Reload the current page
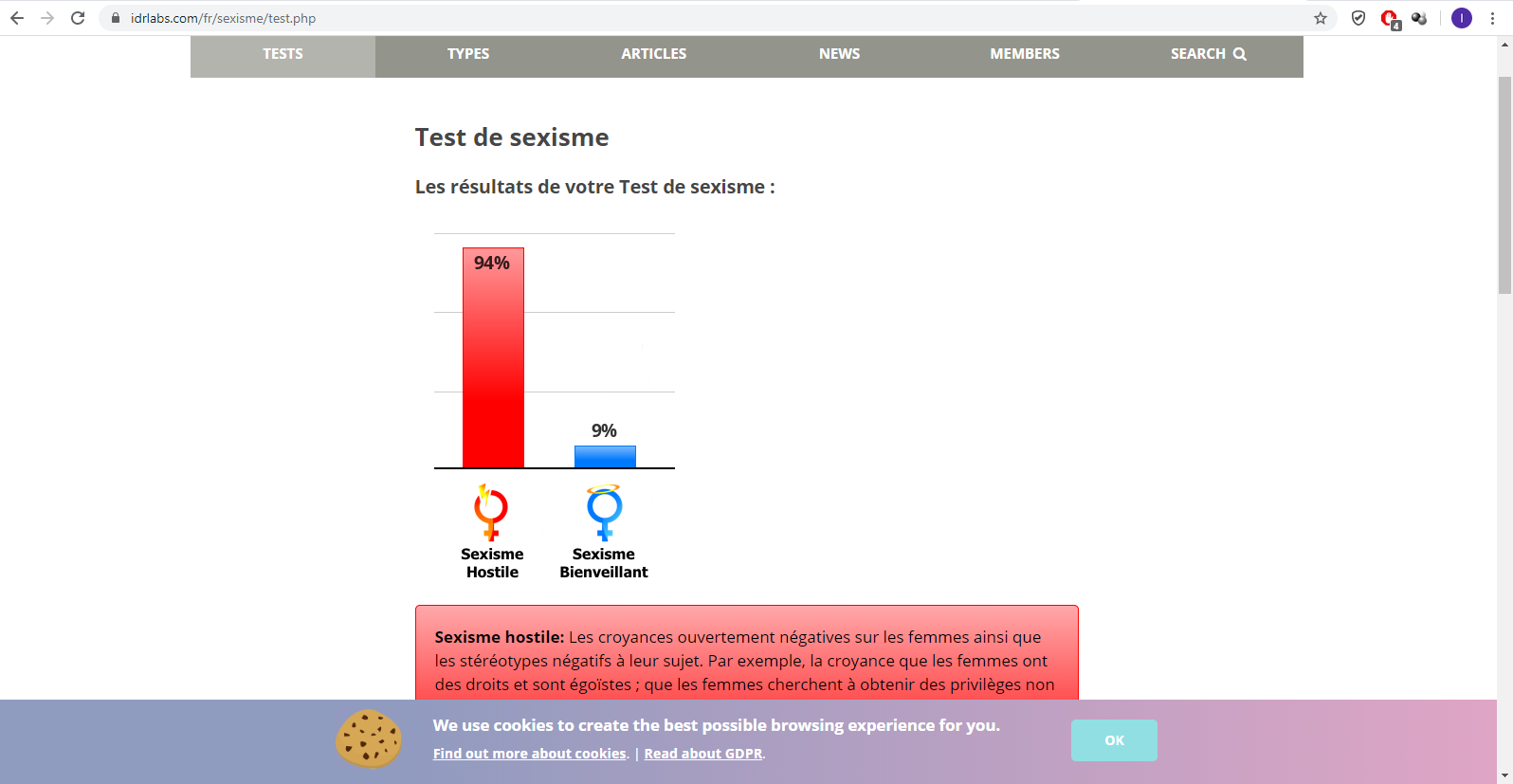The height and width of the screenshot is (784, 1513). (78, 18)
